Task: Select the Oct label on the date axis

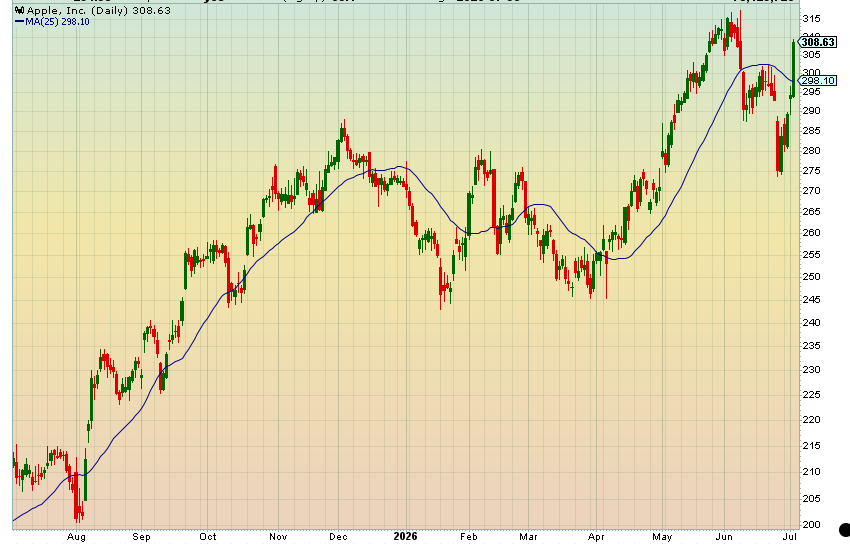Action: tap(208, 537)
